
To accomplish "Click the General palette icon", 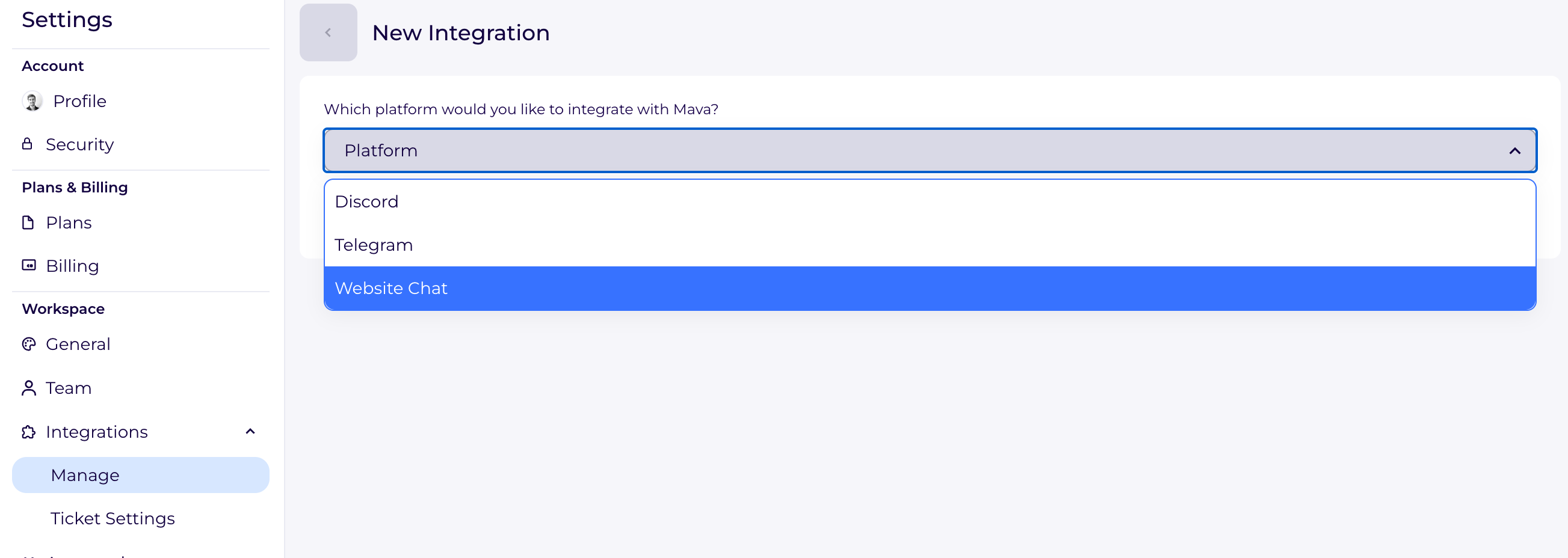I will [x=29, y=345].
